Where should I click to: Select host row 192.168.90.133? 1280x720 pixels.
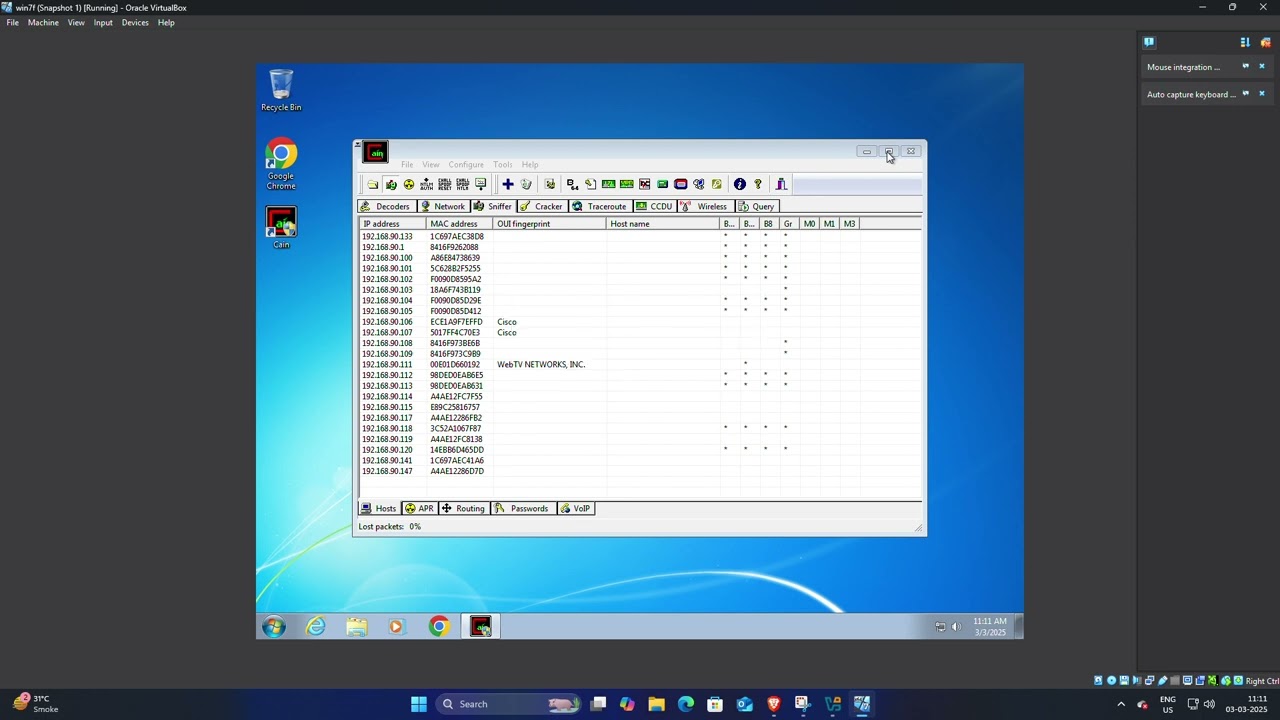click(x=640, y=237)
